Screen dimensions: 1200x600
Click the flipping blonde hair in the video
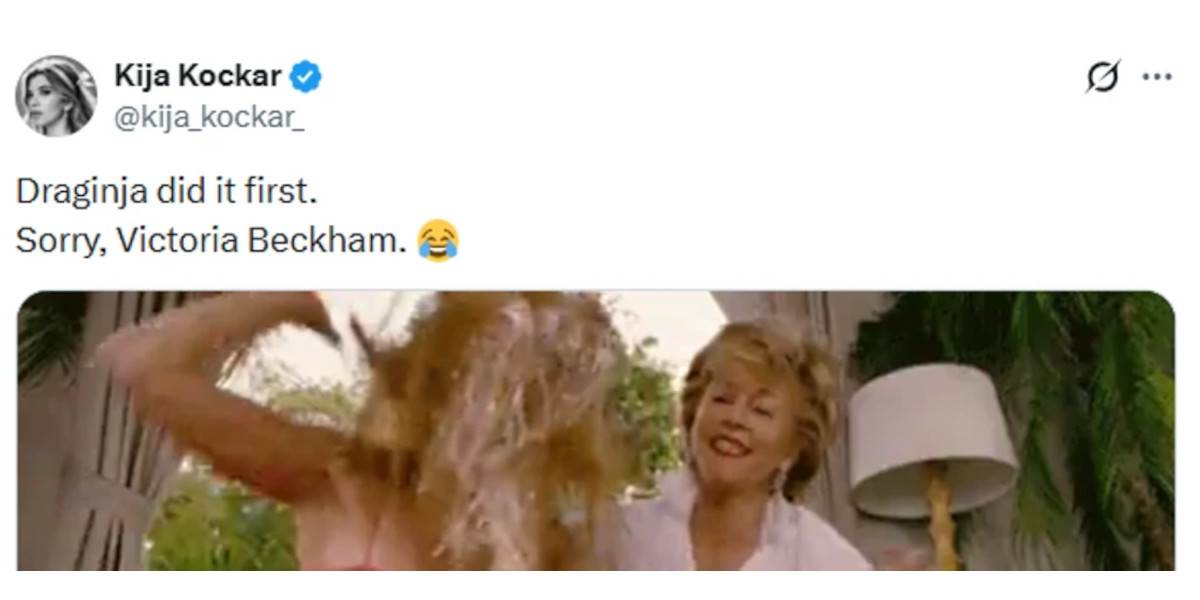(480, 420)
